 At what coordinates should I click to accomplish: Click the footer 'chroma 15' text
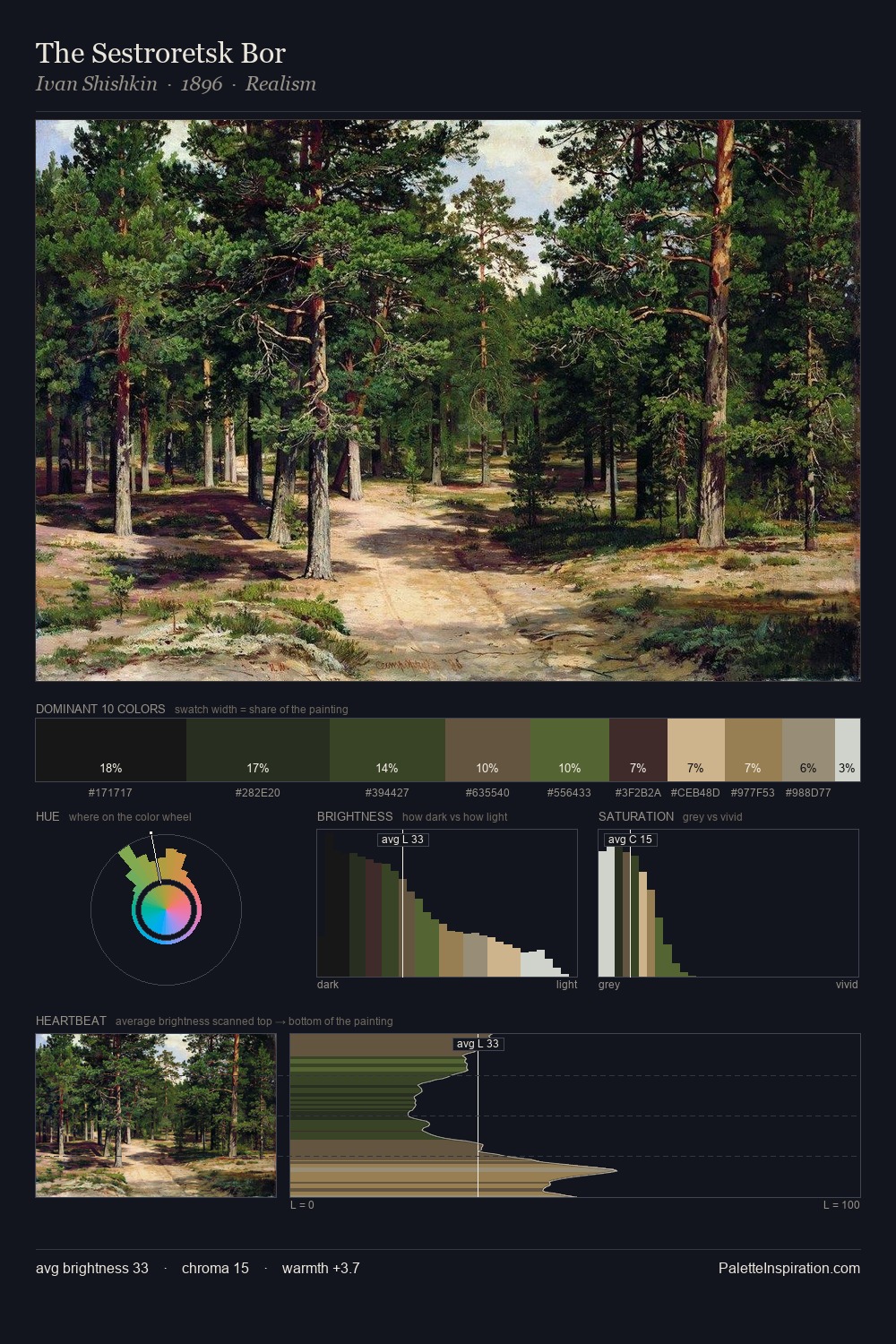215,1269
